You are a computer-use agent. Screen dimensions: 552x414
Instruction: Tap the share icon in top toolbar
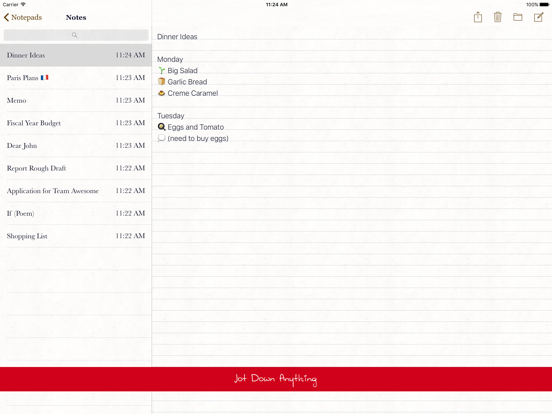pyautogui.click(x=478, y=17)
